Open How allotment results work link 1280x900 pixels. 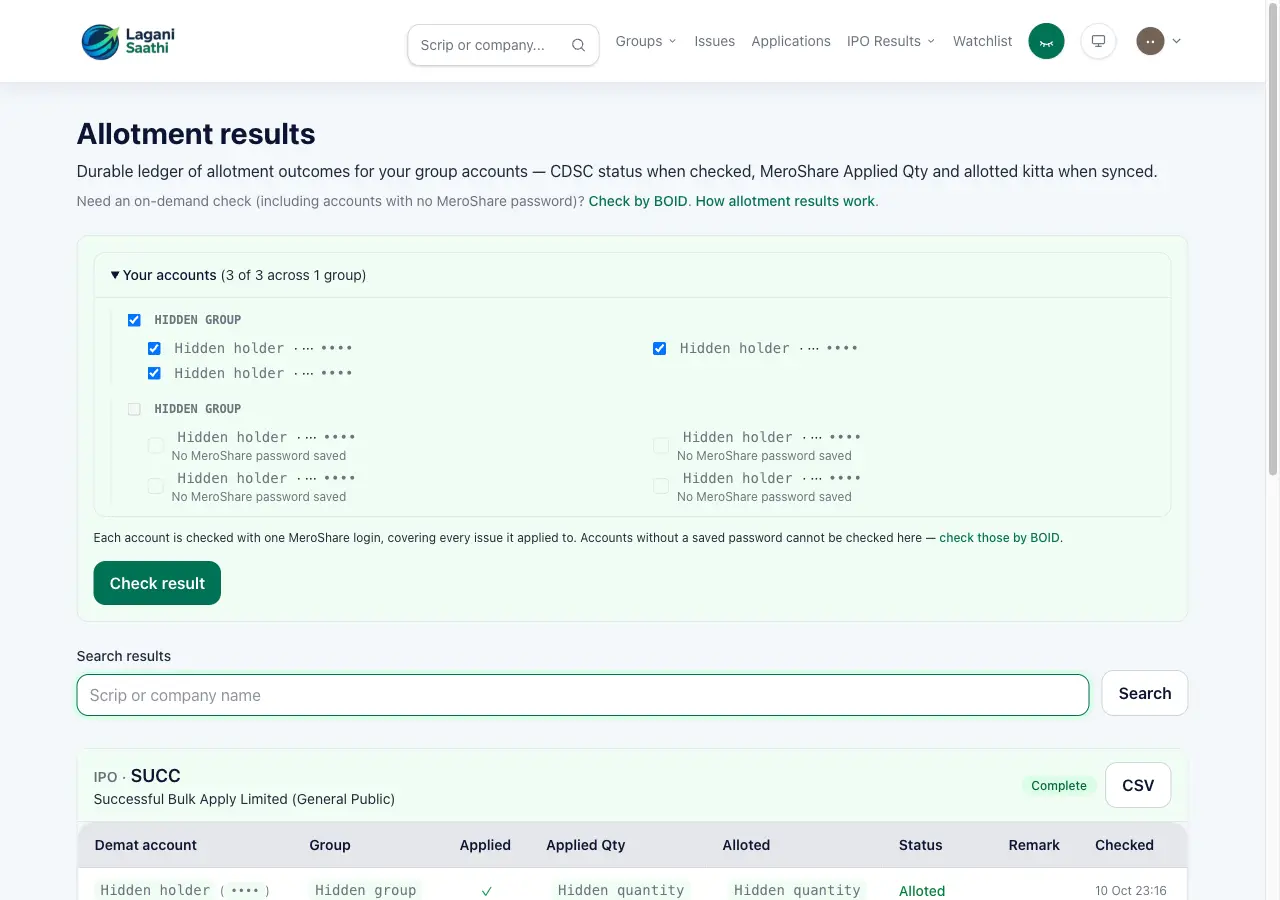tap(785, 201)
